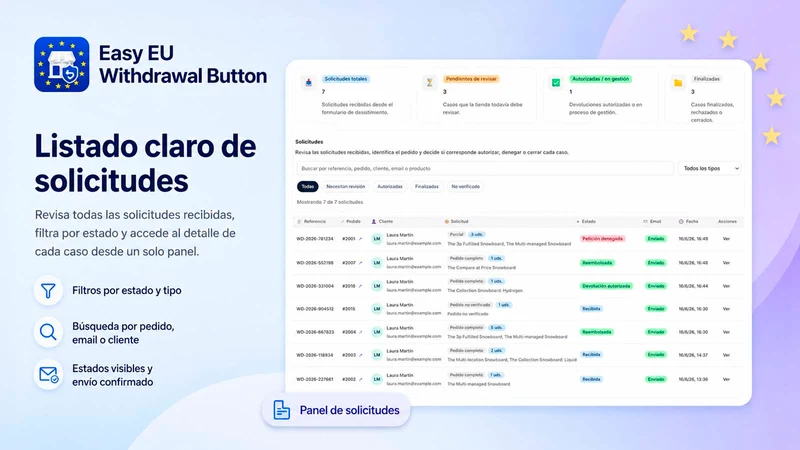The height and width of the screenshot is (450, 800).
Task: Click Ver for request WD-2026-331004
Action: (x=726, y=286)
